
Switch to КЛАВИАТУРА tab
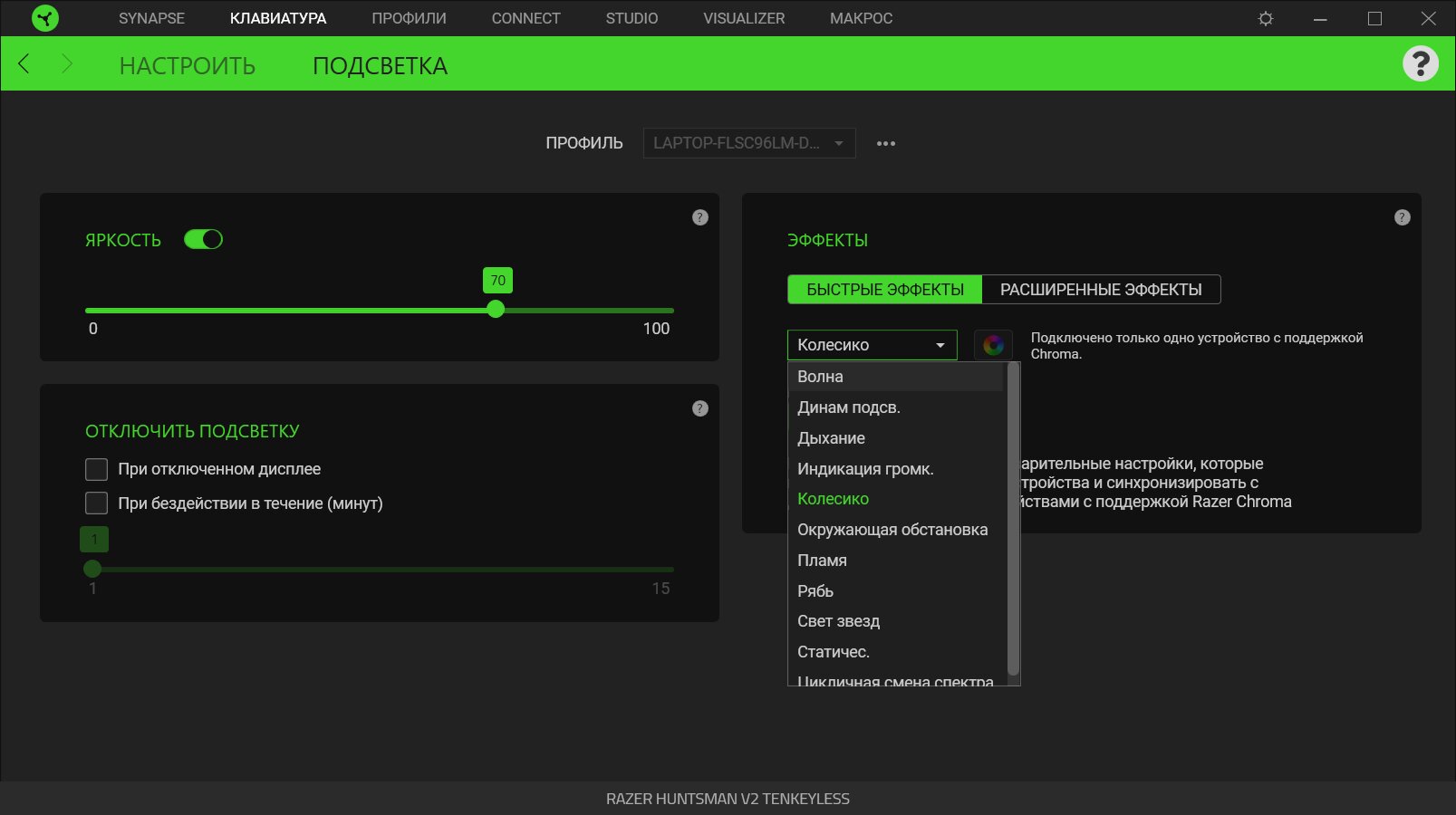[278, 18]
